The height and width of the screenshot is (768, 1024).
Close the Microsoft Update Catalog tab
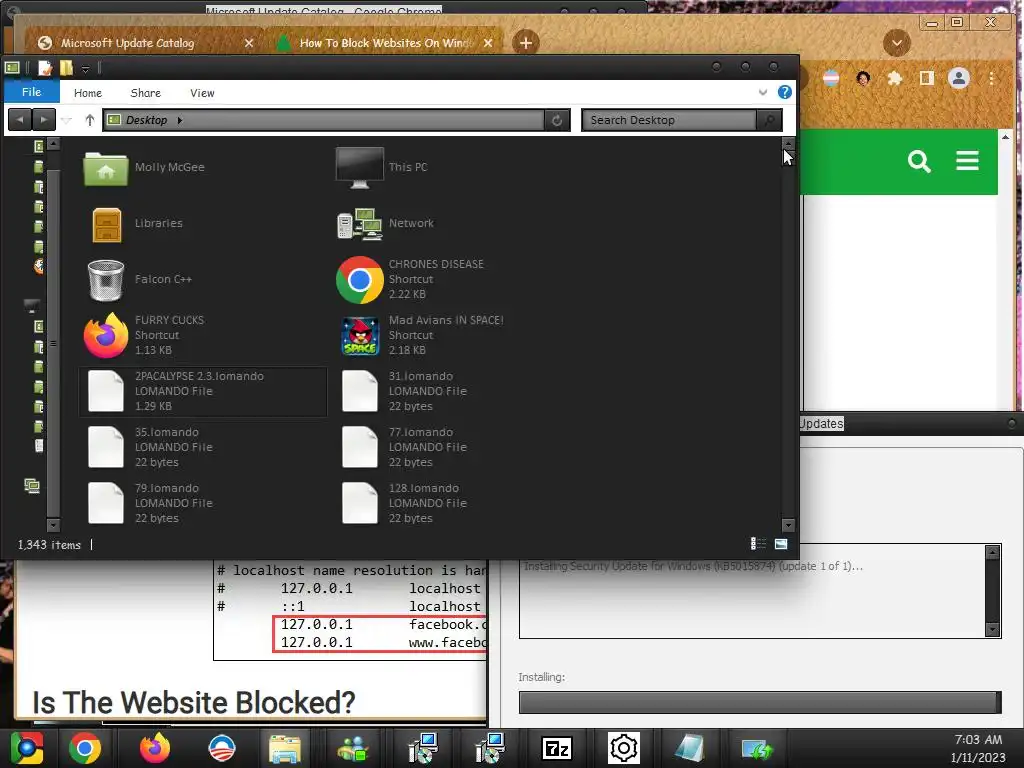point(249,43)
